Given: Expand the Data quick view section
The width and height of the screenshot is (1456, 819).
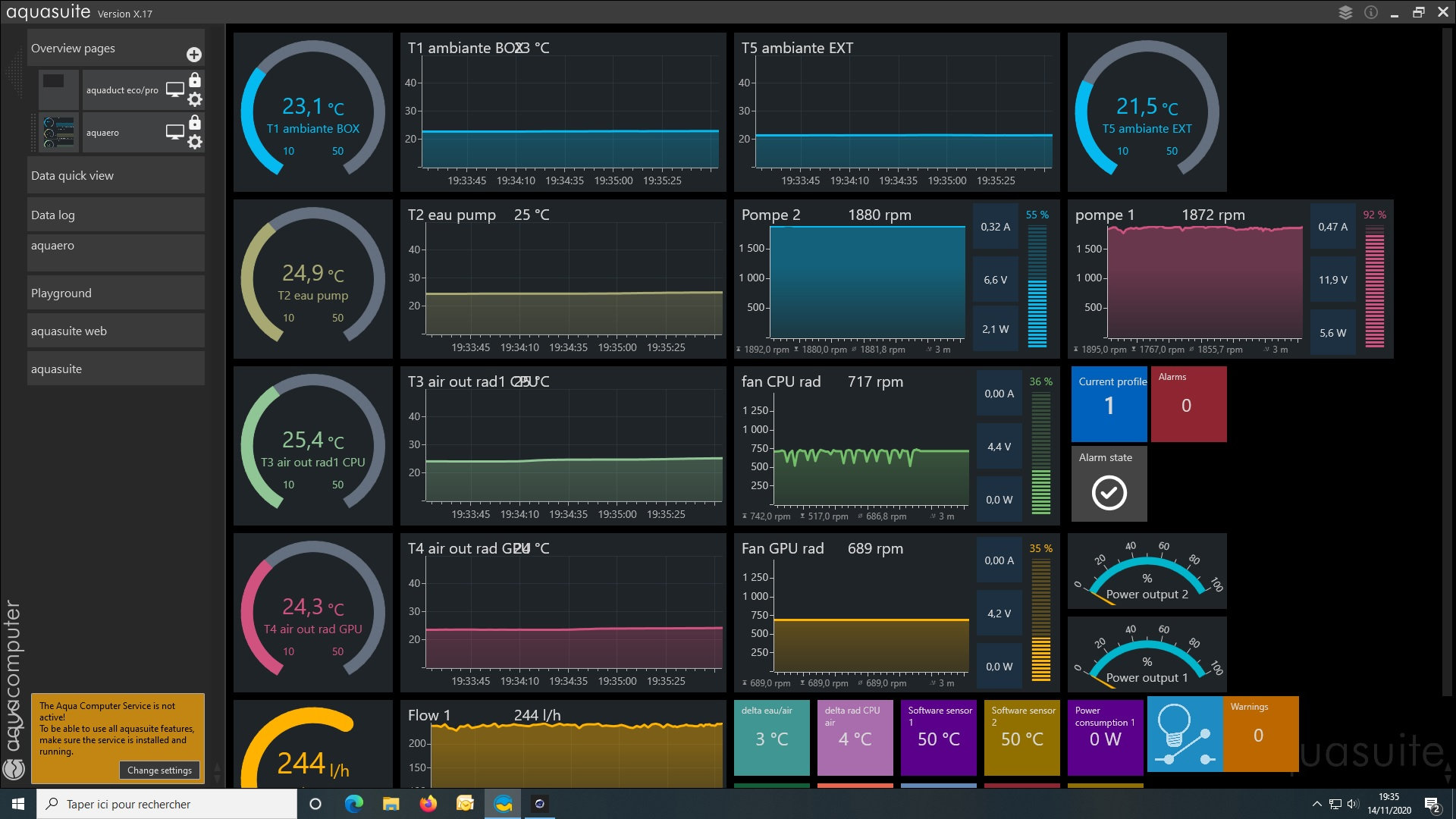Looking at the screenshot, I should coord(116,175).
